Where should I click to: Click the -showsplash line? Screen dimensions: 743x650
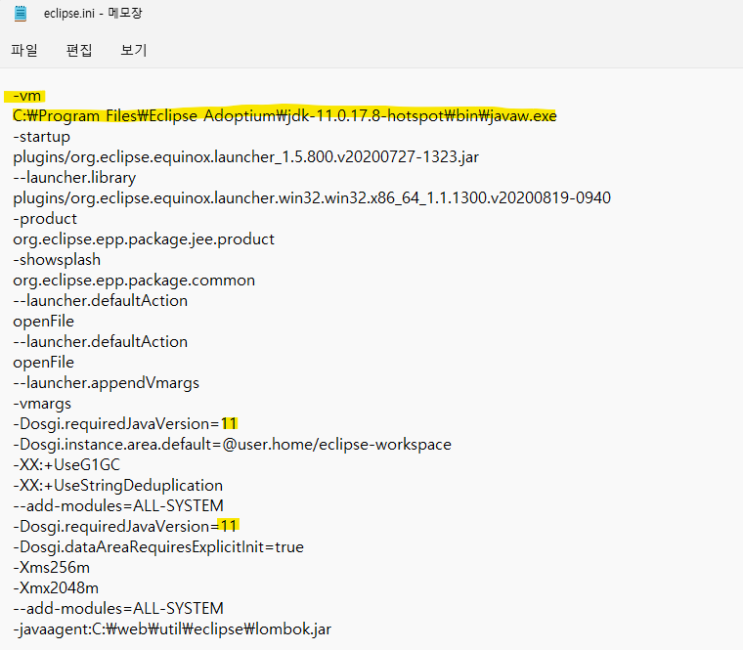pos(57,260)
